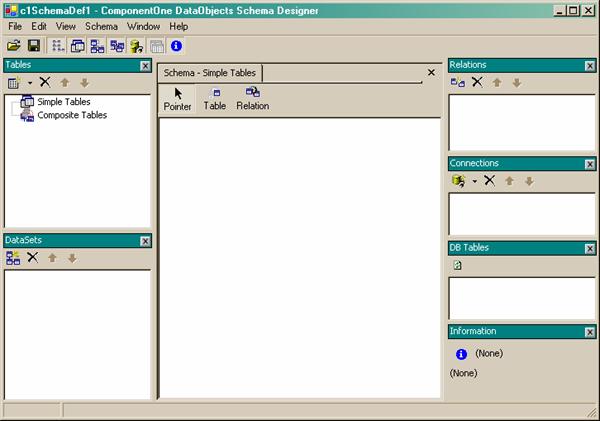
Task: Open the Schema menu
Action: click(101, 26)
